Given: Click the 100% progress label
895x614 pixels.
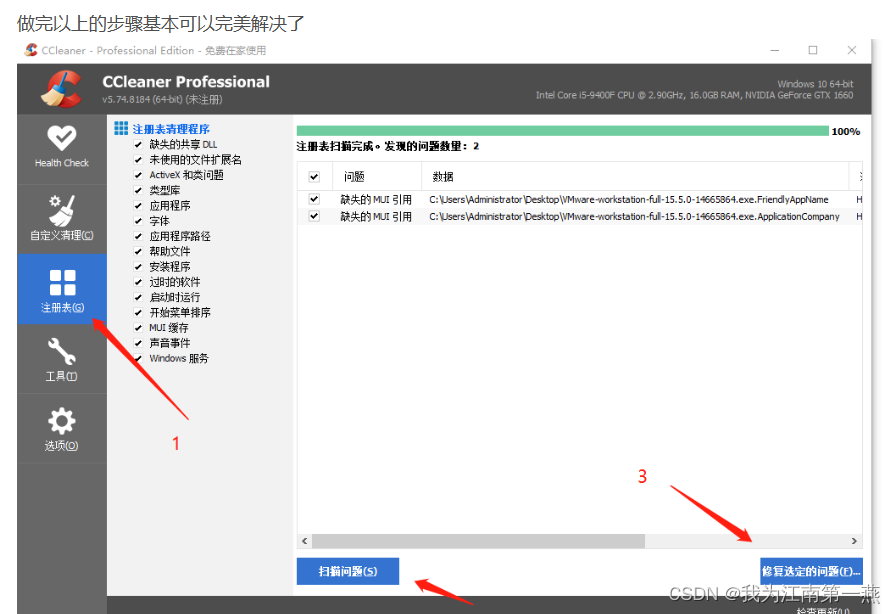Looking at the screenshot, I should (845, 132).
